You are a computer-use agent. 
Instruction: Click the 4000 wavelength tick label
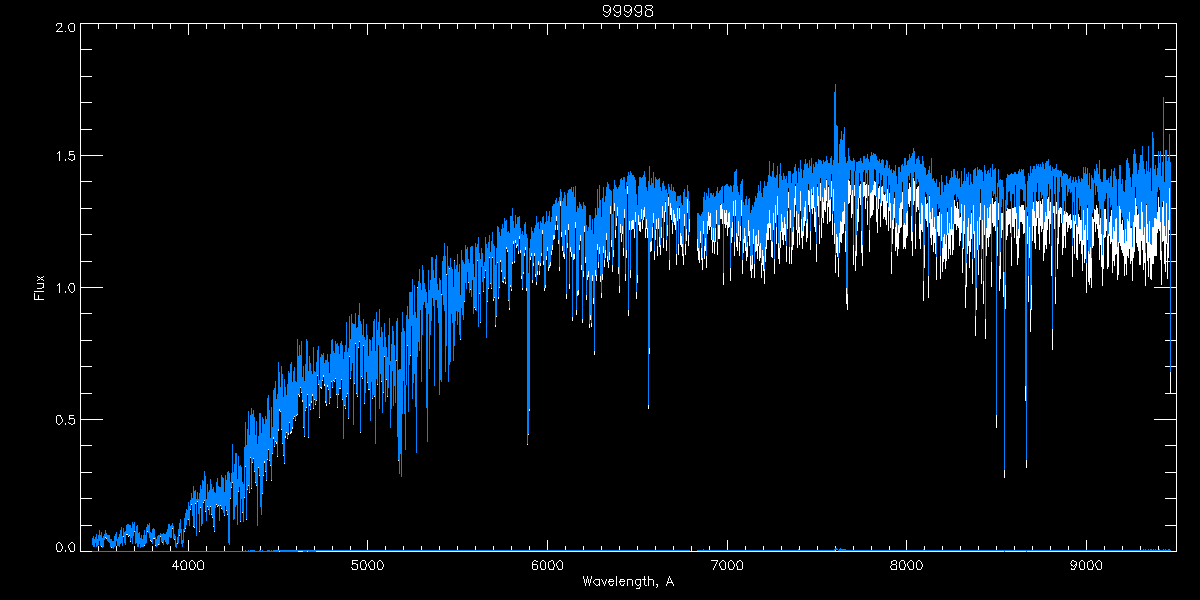point(188,565)
